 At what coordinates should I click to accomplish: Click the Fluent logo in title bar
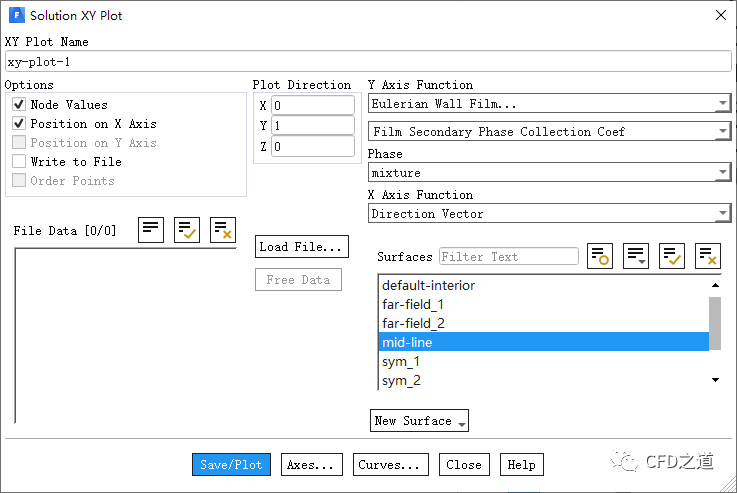(16, 15)
